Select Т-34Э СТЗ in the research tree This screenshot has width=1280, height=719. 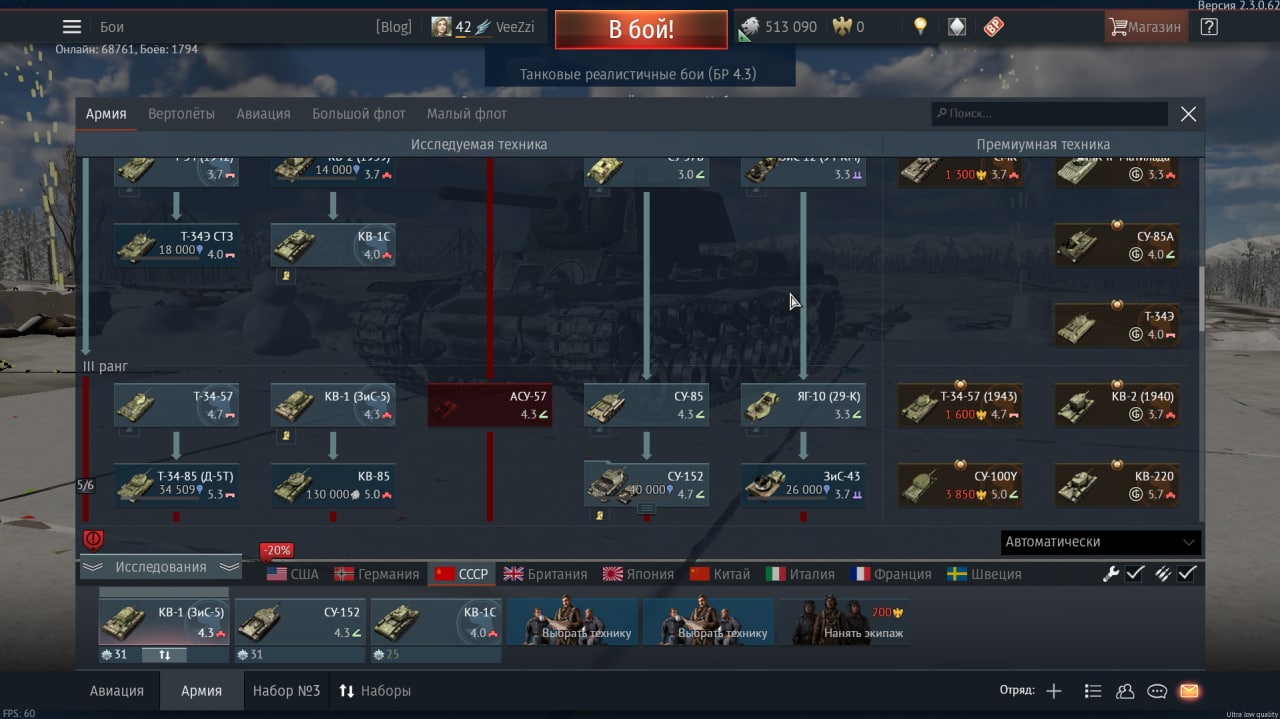(x=176, y=245)
